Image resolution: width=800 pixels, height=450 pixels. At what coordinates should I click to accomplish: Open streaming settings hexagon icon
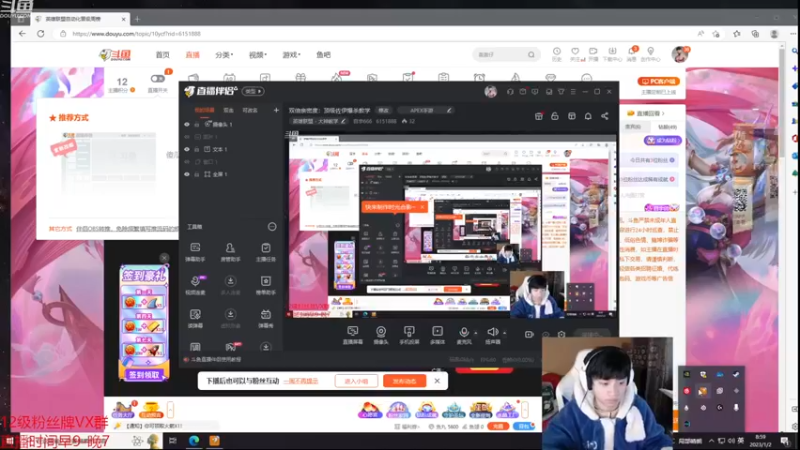tap(561, 335)
